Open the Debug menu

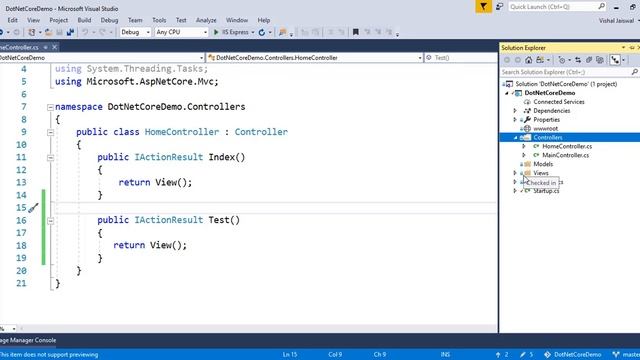109,20
